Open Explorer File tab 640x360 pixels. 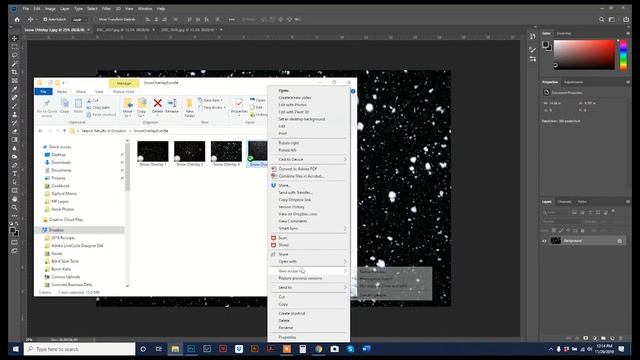click(43, 91)
